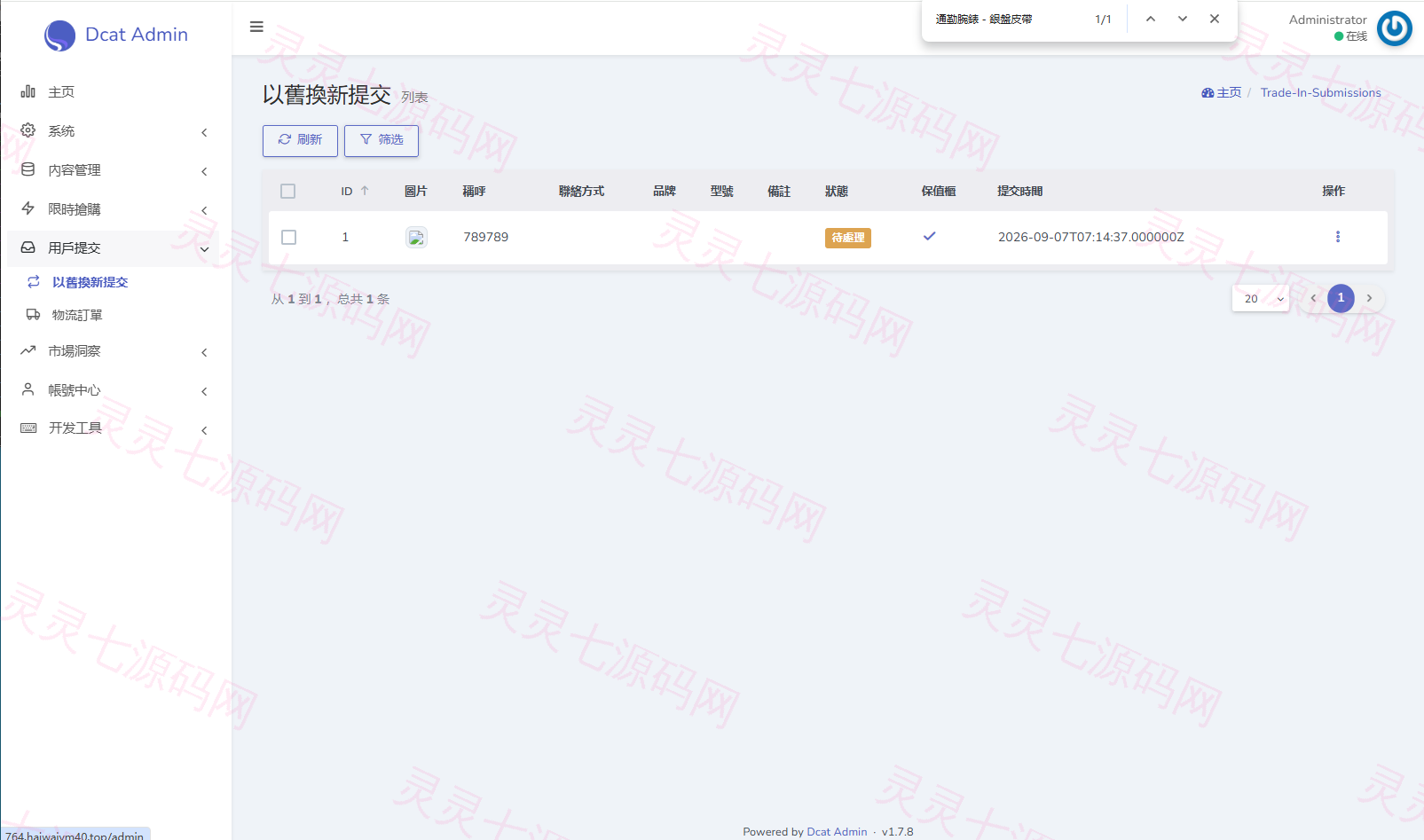Click the name cell 789789
Image resolution: width=1424 pixels, height=840 pixels.
pyautogui.click(x=486, y=237)
